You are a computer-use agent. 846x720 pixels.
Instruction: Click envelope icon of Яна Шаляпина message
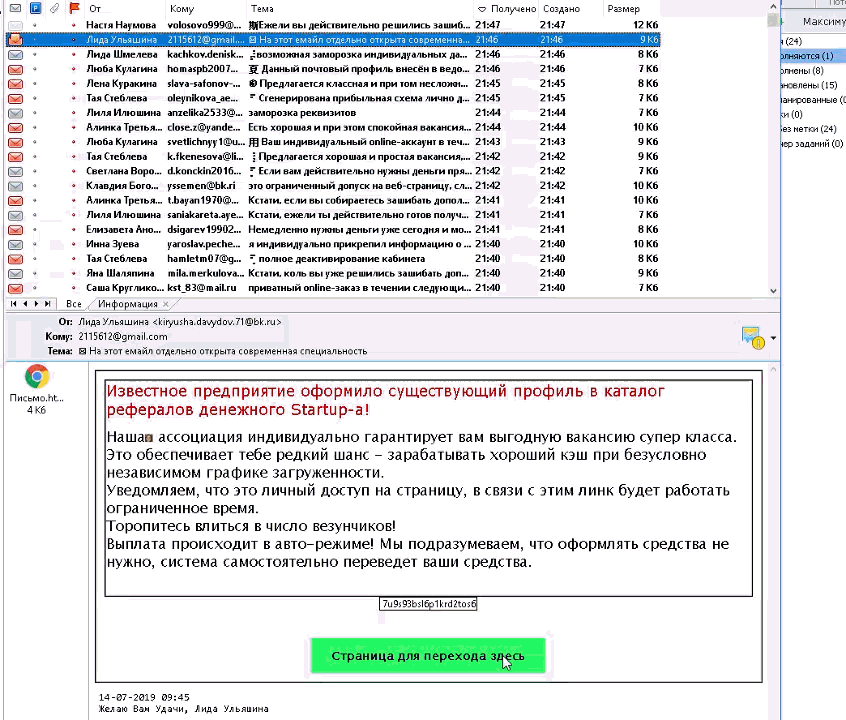click(16, 273)
